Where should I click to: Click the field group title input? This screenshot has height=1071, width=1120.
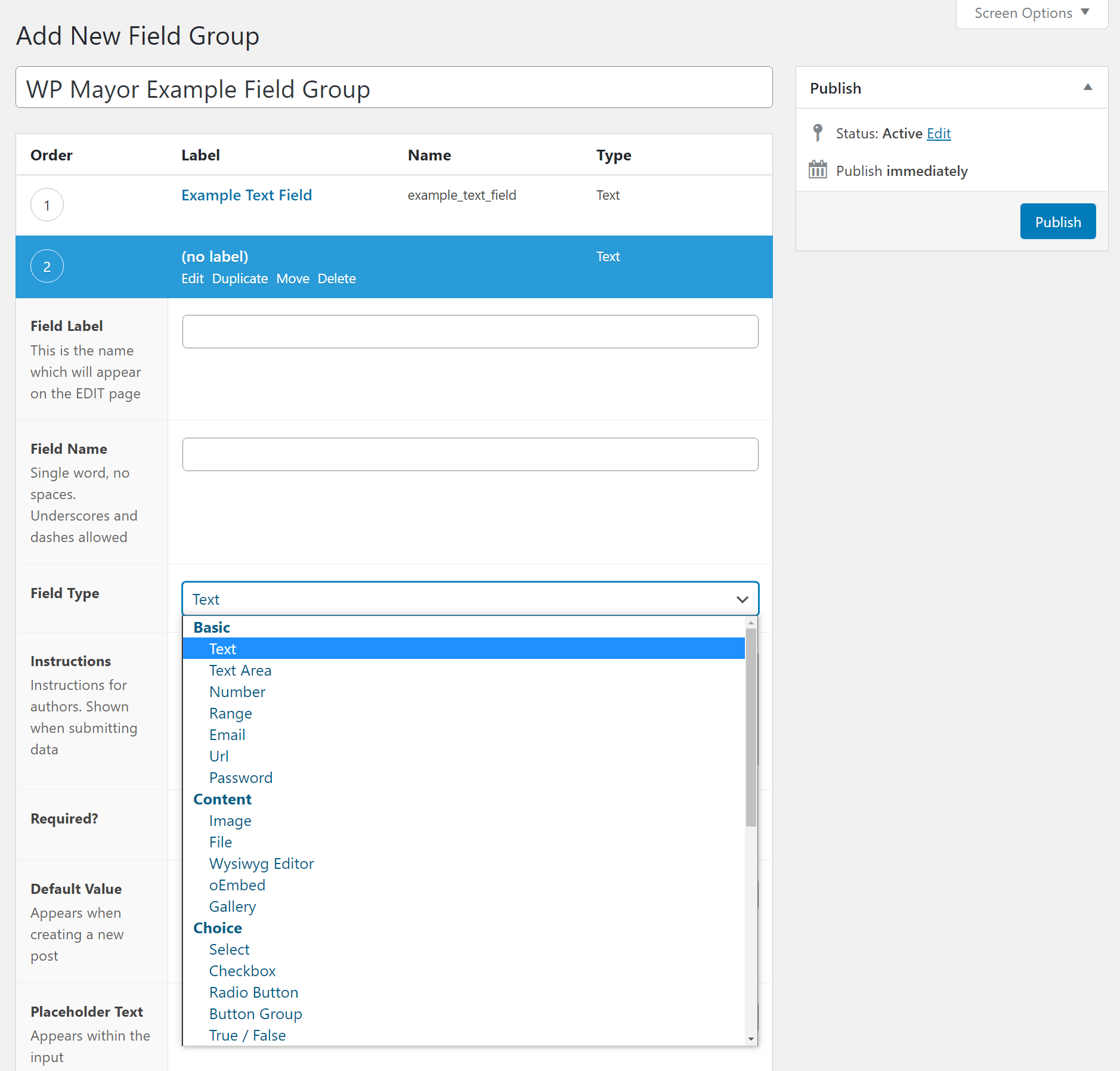(x=394, y=87)
